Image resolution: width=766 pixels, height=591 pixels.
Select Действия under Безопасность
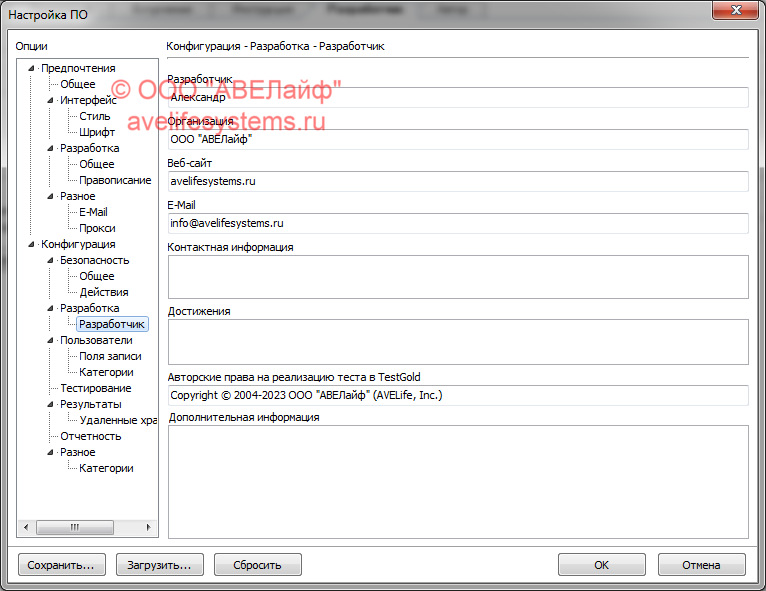(104, 292)
